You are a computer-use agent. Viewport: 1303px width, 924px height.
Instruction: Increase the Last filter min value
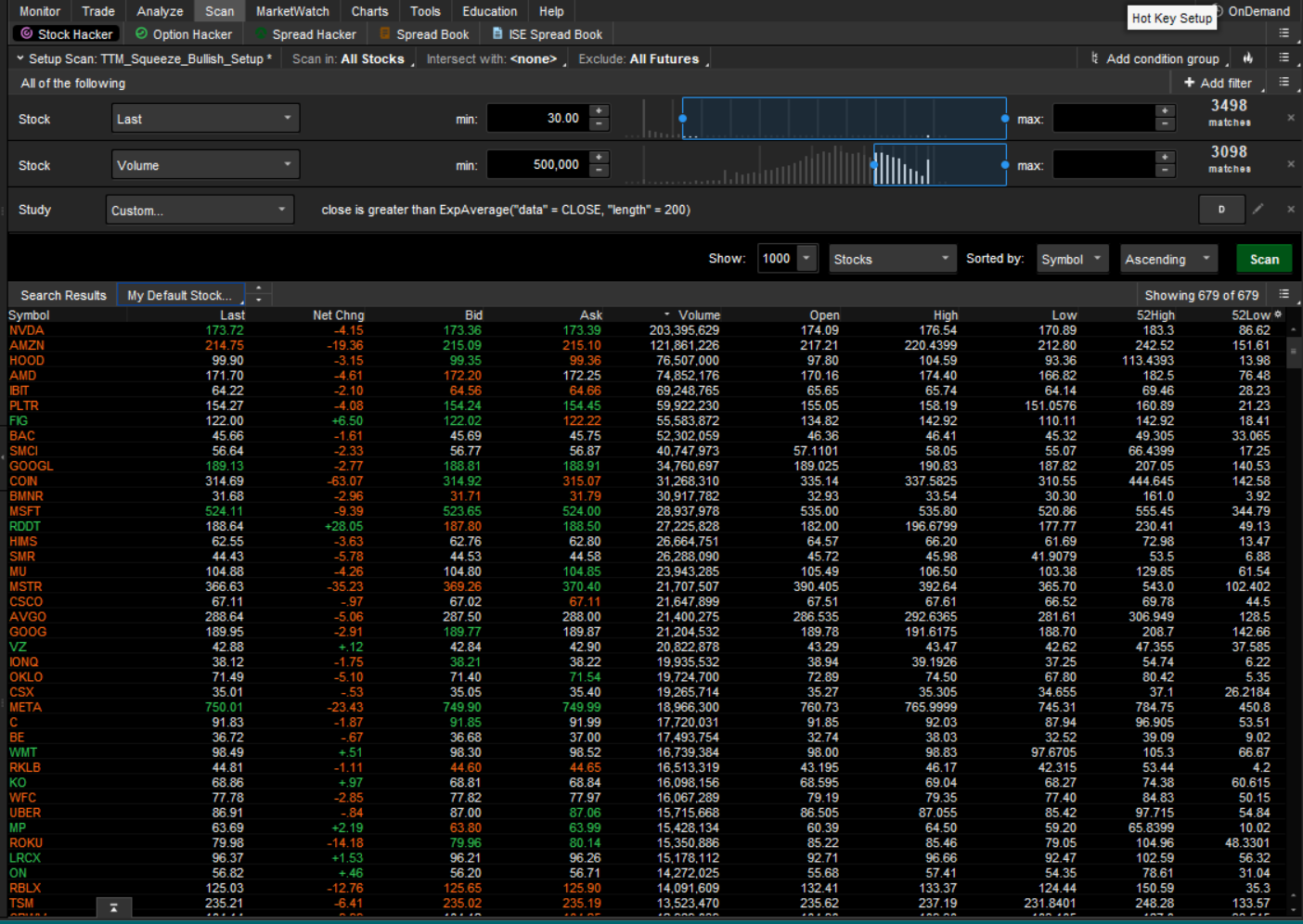point(600,112)
